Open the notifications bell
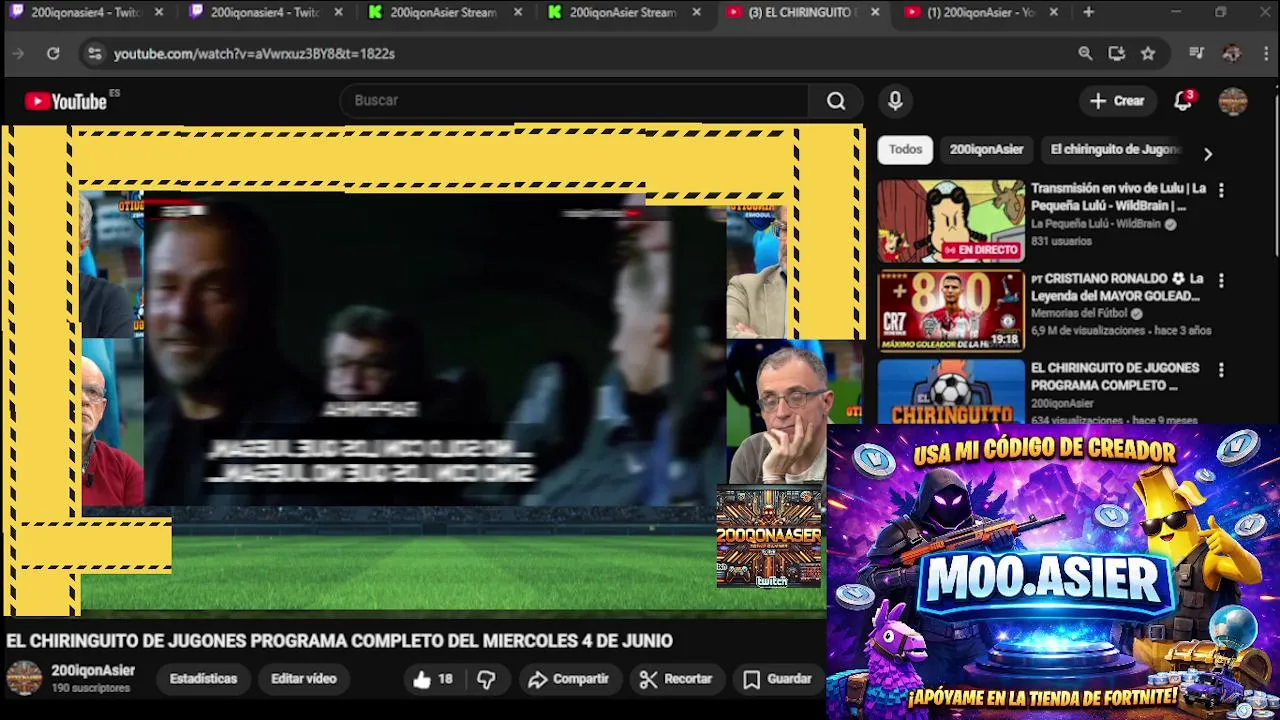This screenshot has width=1280, height=720. [1183, 100]
